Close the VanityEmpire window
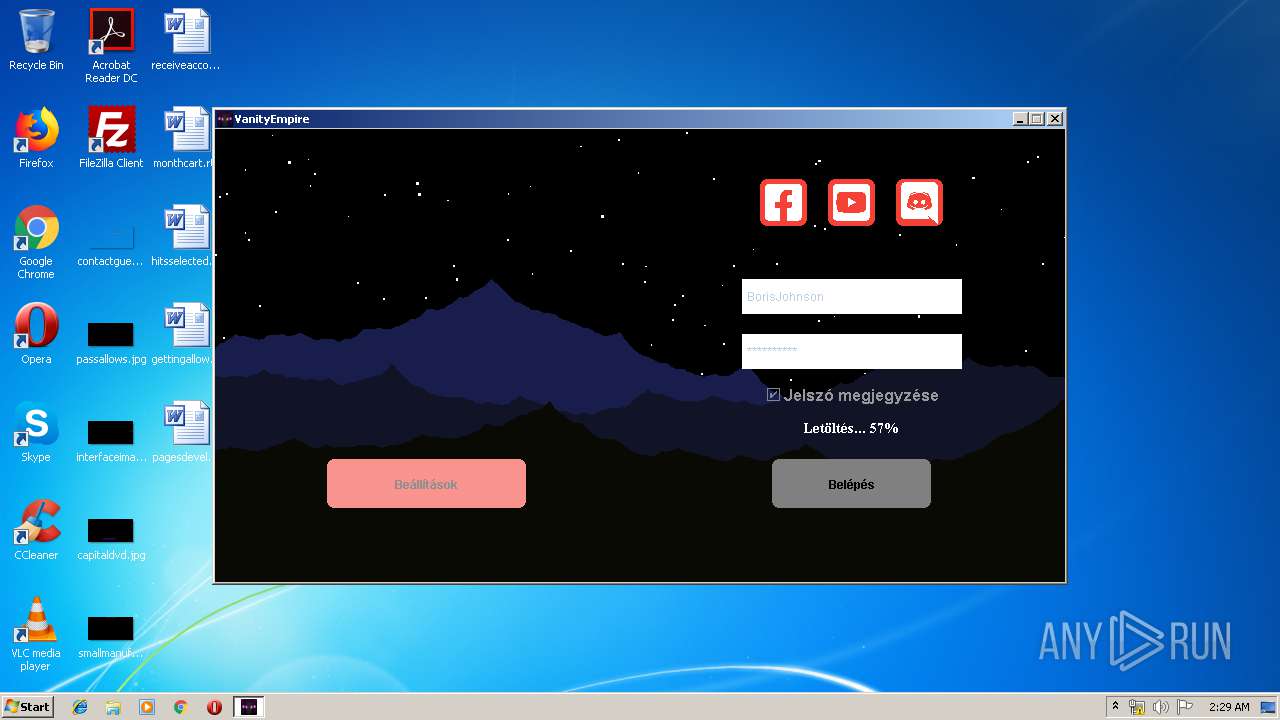1280x720 pixels. pyautogui.click(x=1054, y=119)
